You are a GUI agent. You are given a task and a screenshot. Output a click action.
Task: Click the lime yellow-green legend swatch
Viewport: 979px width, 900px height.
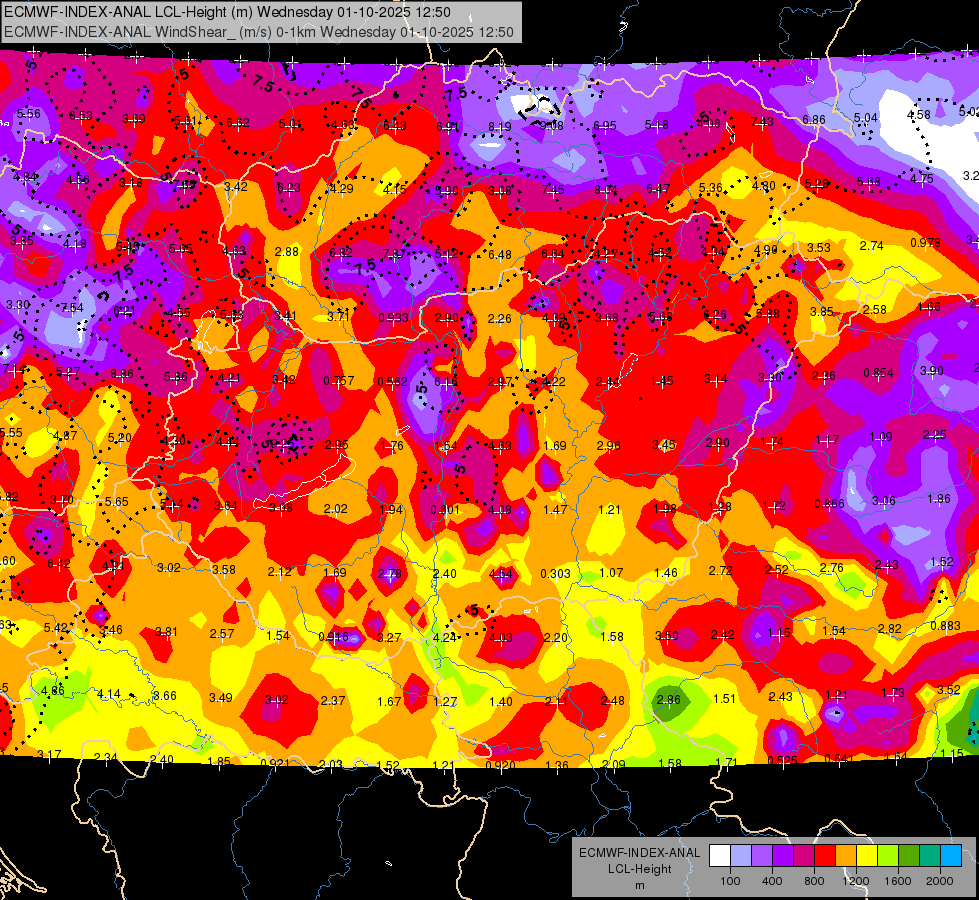click(888, 856)
